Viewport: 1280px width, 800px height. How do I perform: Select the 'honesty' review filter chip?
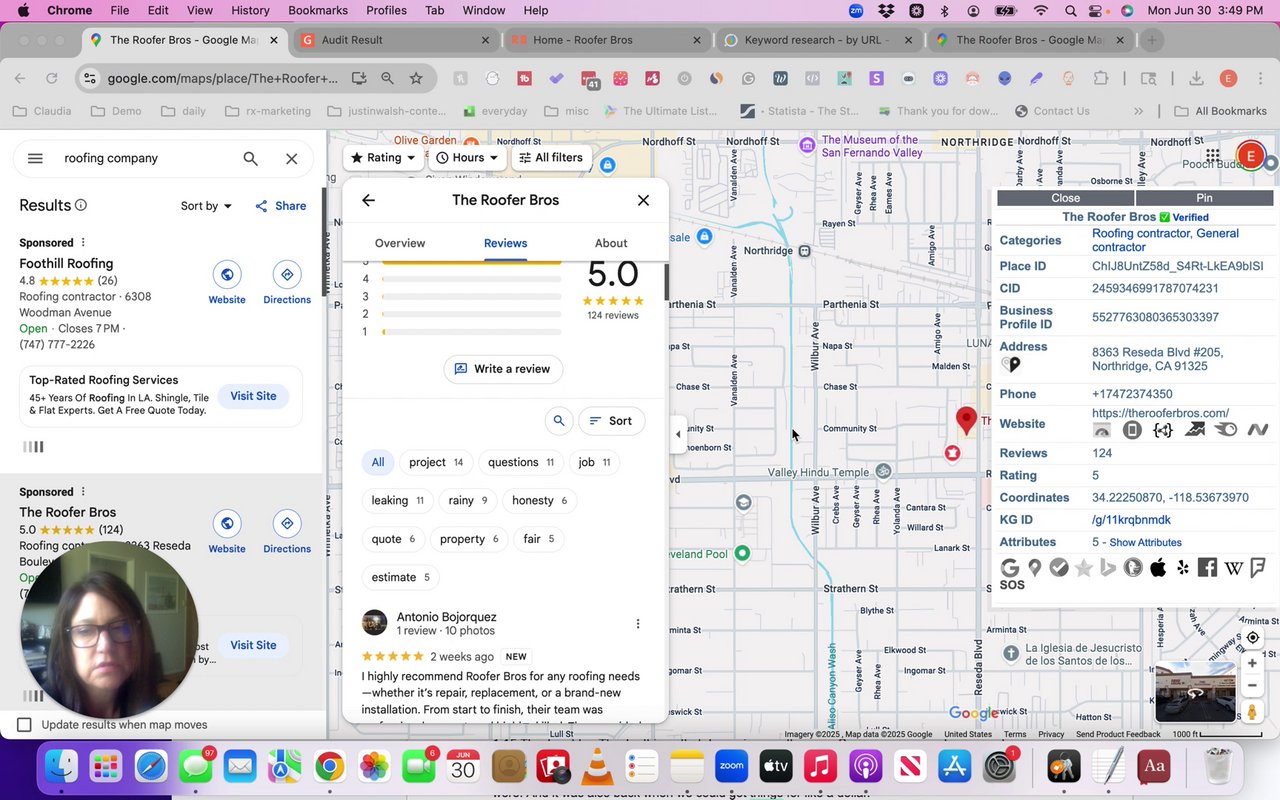(x=539, y=500)
